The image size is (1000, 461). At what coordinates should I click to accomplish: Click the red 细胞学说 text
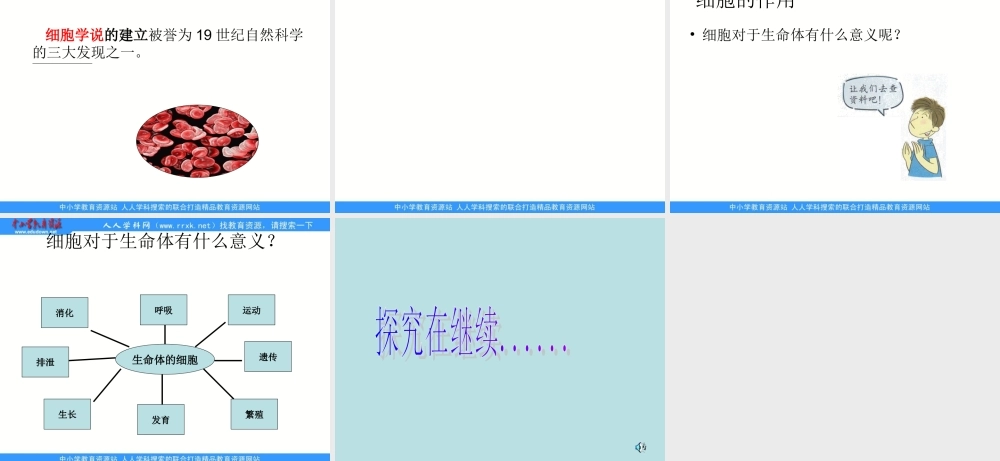[x=75, y=35]
